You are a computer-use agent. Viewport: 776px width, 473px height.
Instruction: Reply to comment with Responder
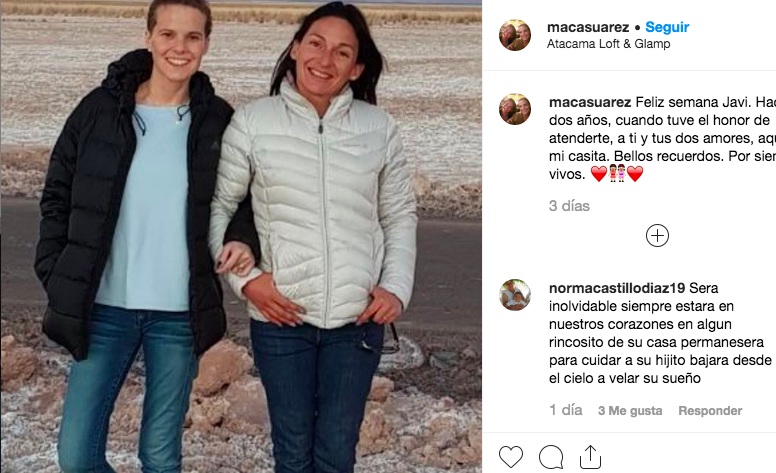click(x=710, y=411)
